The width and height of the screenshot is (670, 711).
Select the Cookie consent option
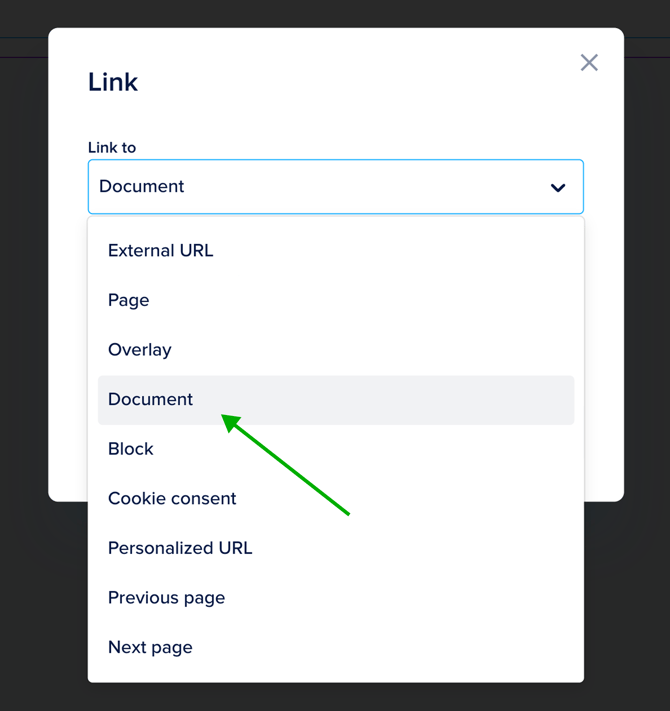172,498
